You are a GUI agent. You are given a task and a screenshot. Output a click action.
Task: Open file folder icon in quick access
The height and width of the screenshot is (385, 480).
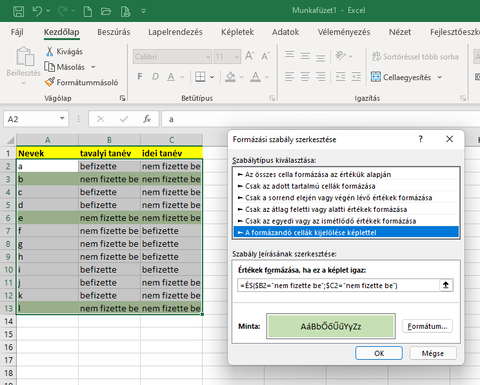(x=106, y=11)
